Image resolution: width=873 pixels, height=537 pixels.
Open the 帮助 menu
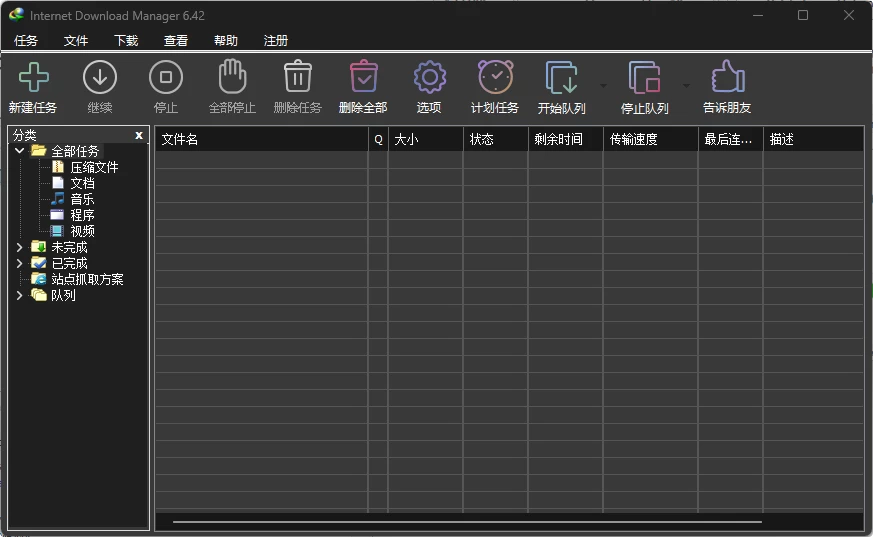[226, 41]
